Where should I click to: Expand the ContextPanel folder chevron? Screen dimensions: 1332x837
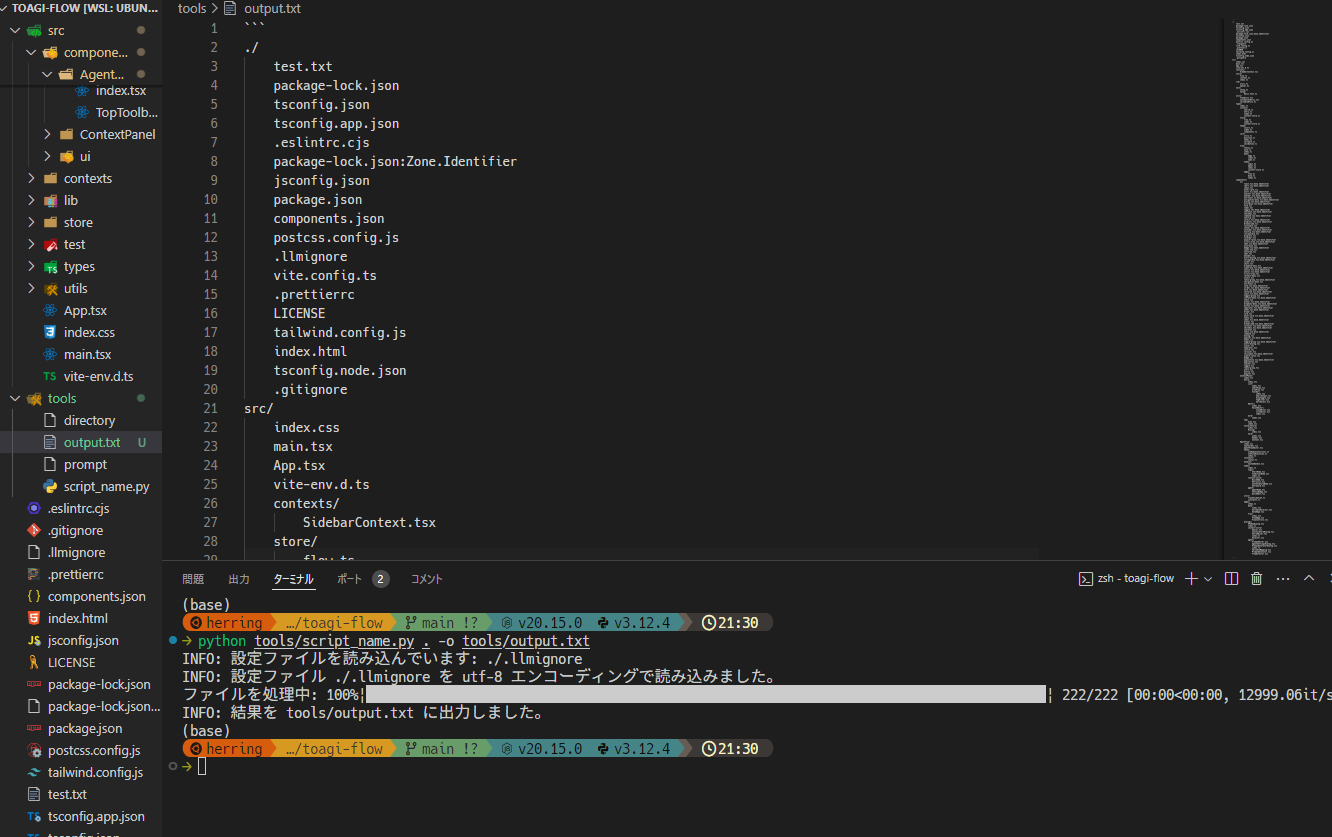pyautogui.click(x=47, y=134)
